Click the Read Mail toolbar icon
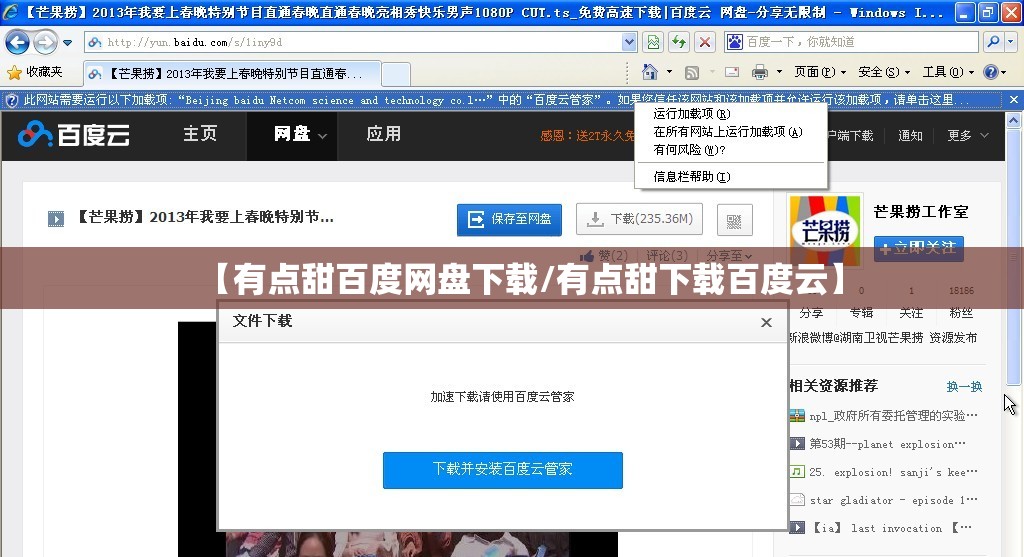This screenshot has width=1024, height=557. 732,72
